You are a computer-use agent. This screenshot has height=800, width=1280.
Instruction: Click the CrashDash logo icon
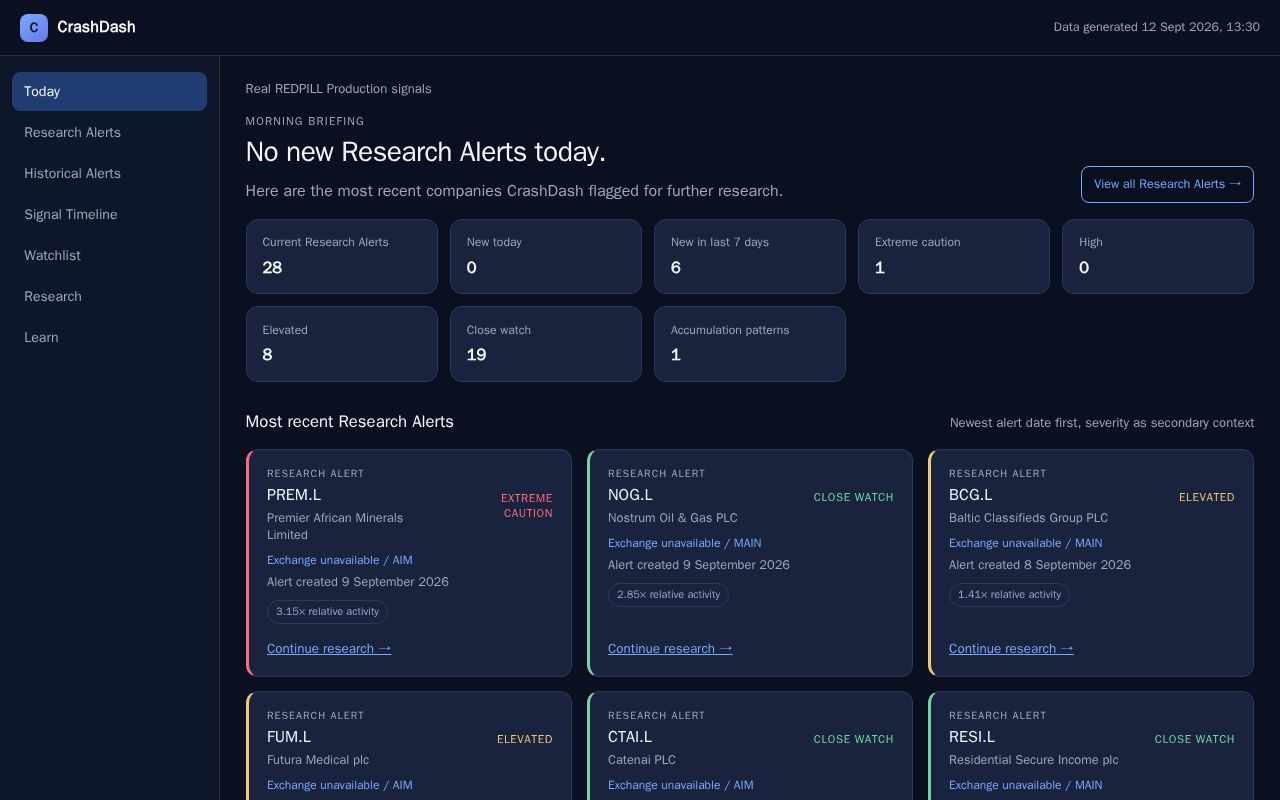coord(34,28)
